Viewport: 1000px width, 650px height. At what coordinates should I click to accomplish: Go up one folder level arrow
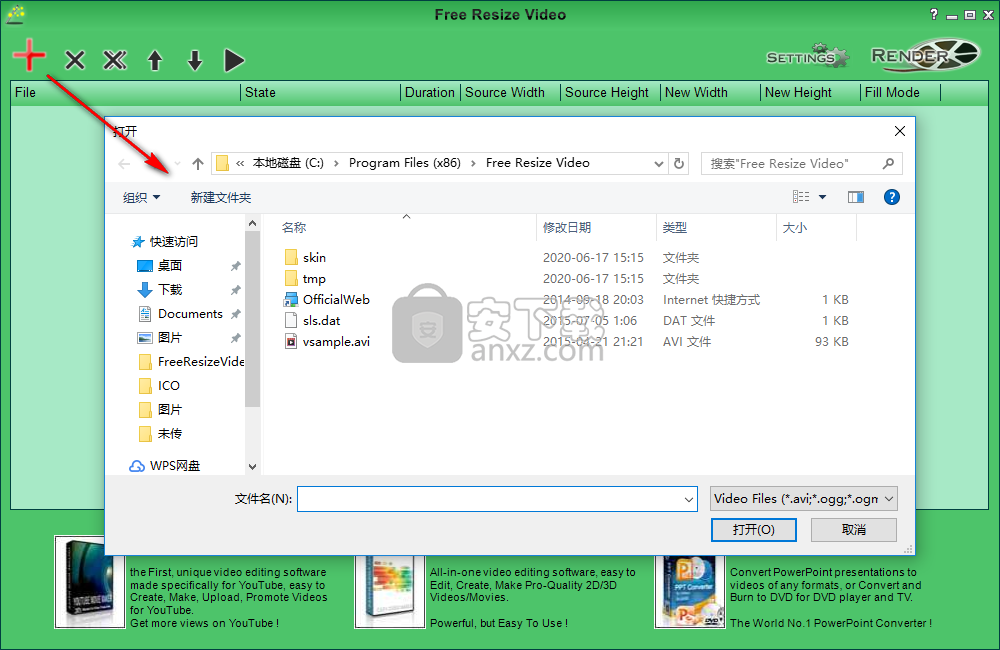click(x=198, y=164)
